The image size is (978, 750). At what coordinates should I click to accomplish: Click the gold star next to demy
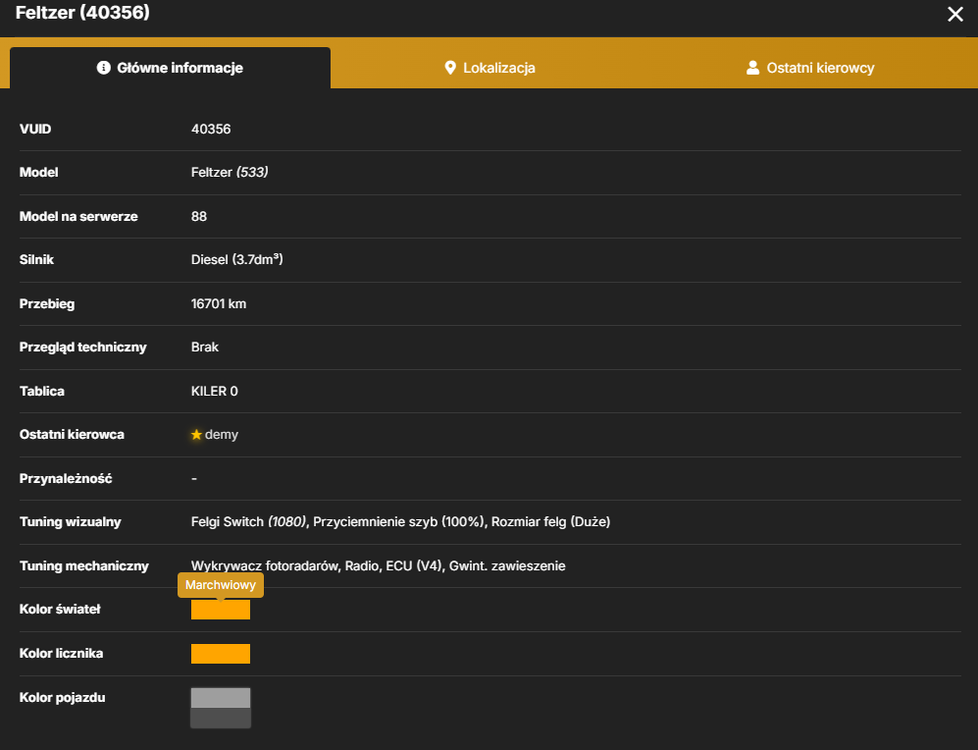tap(196, 434)
